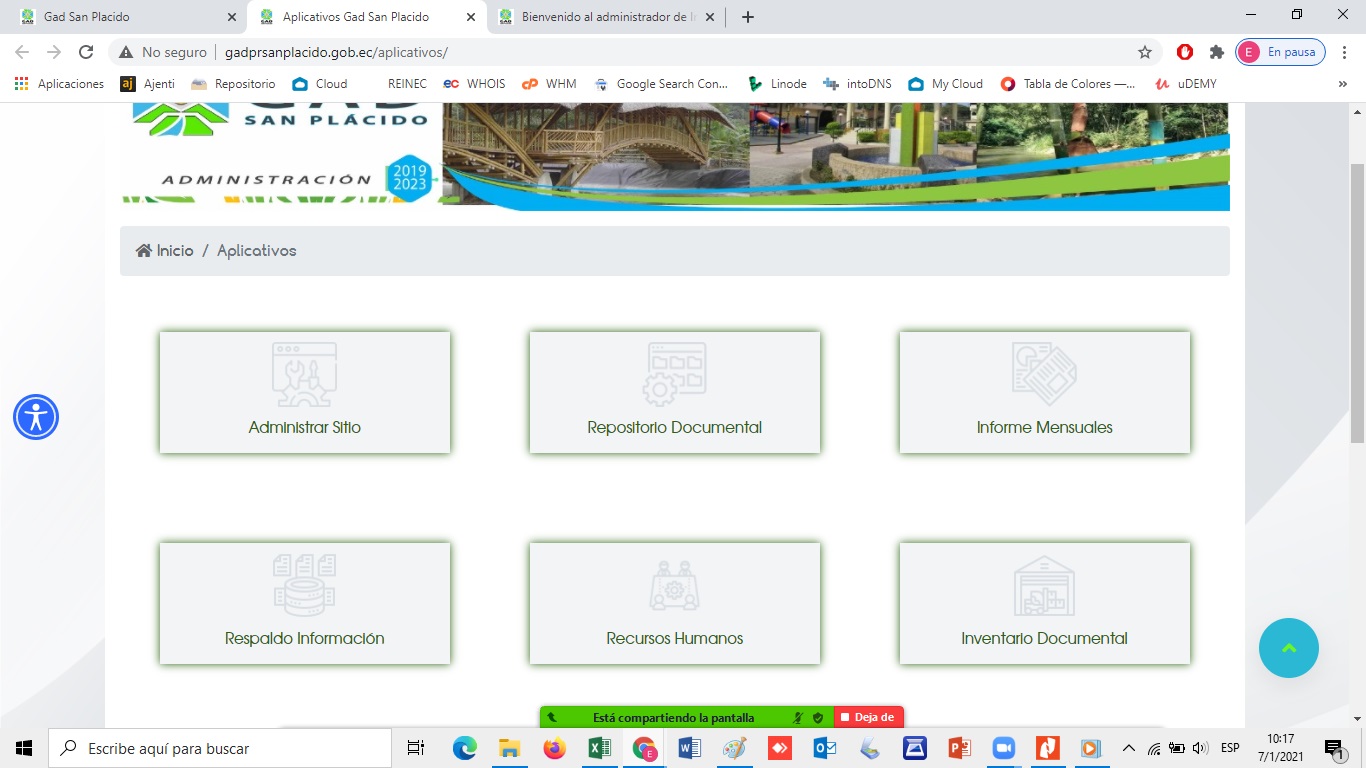Click the scroll-to-top arrow button
Screen dimensions: 1366x768
tap(1288, 648)
